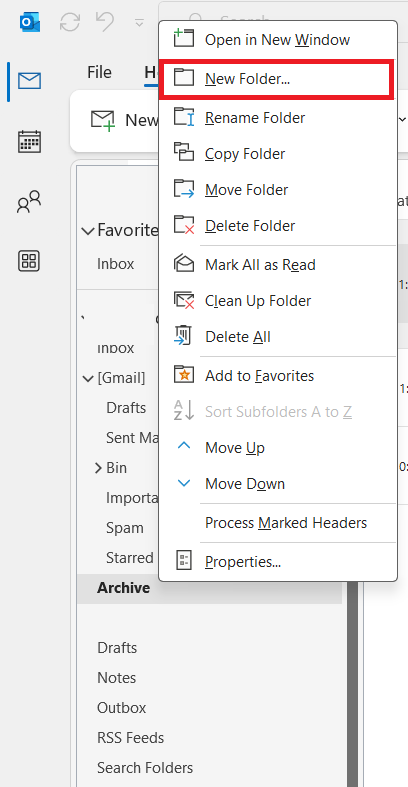
Task: Click the Move Up chevron icon
Action: [x=184, y=445]
